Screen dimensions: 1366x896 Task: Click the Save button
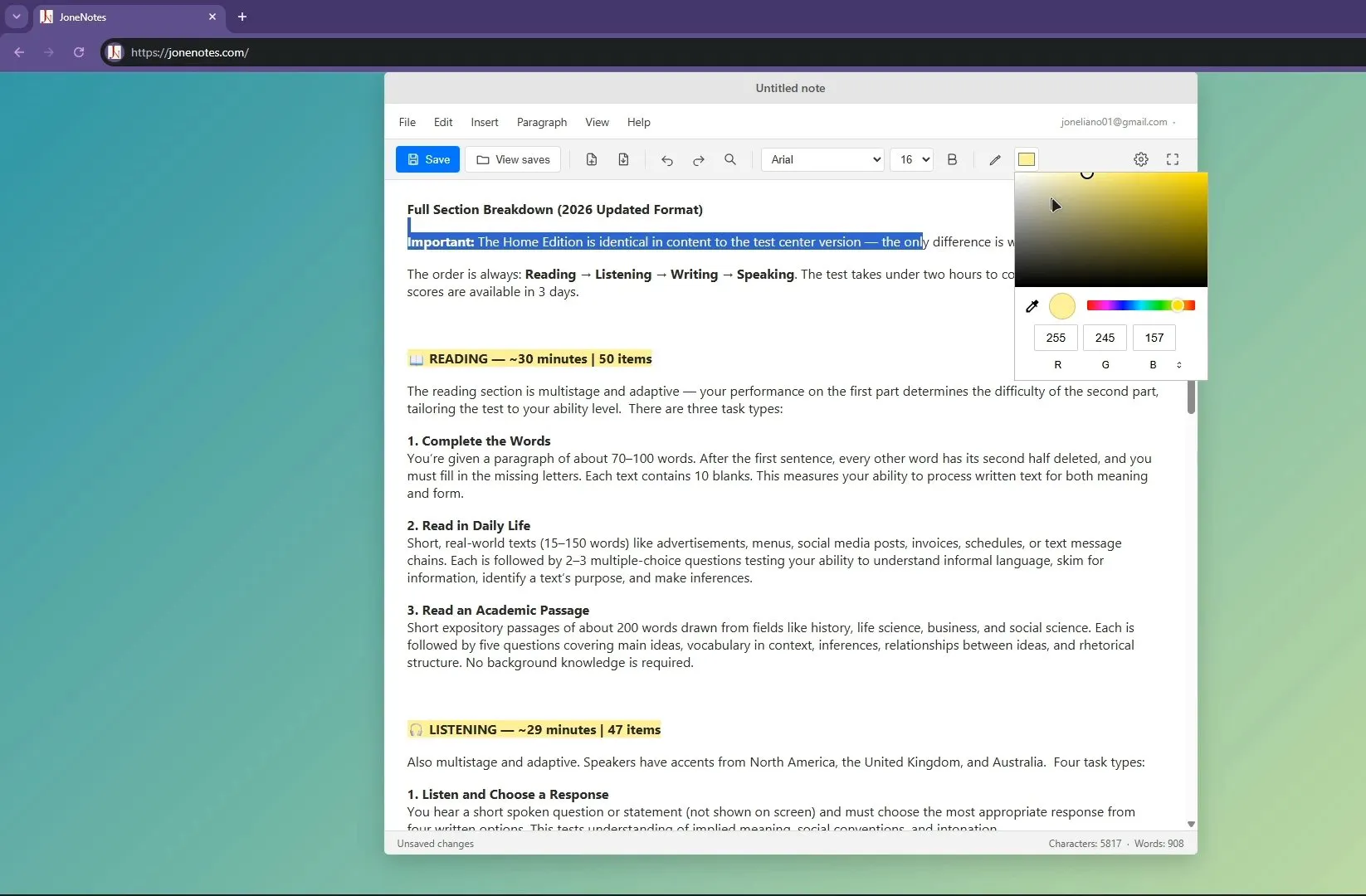tap(427, 159)
